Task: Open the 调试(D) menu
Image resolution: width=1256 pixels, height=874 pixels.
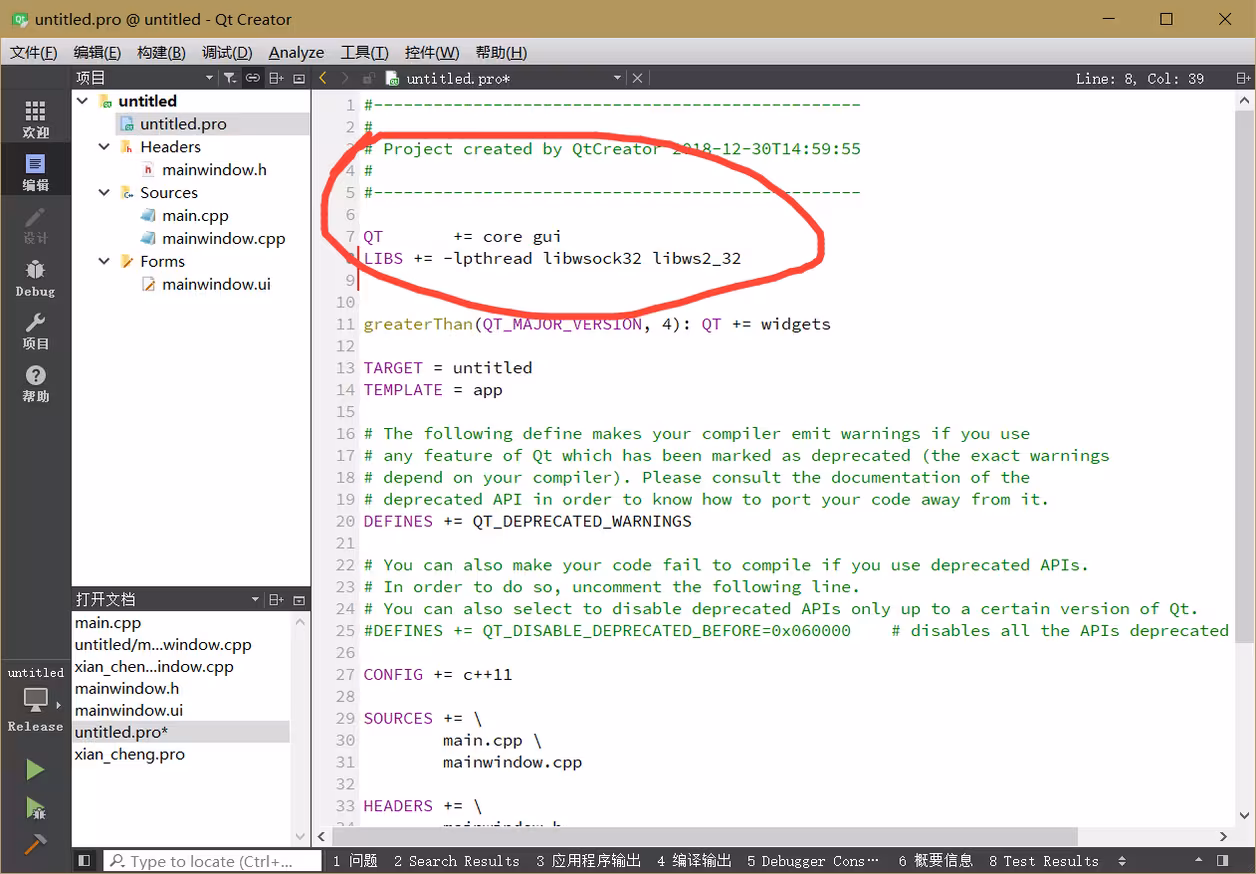Action: point(226,53)
